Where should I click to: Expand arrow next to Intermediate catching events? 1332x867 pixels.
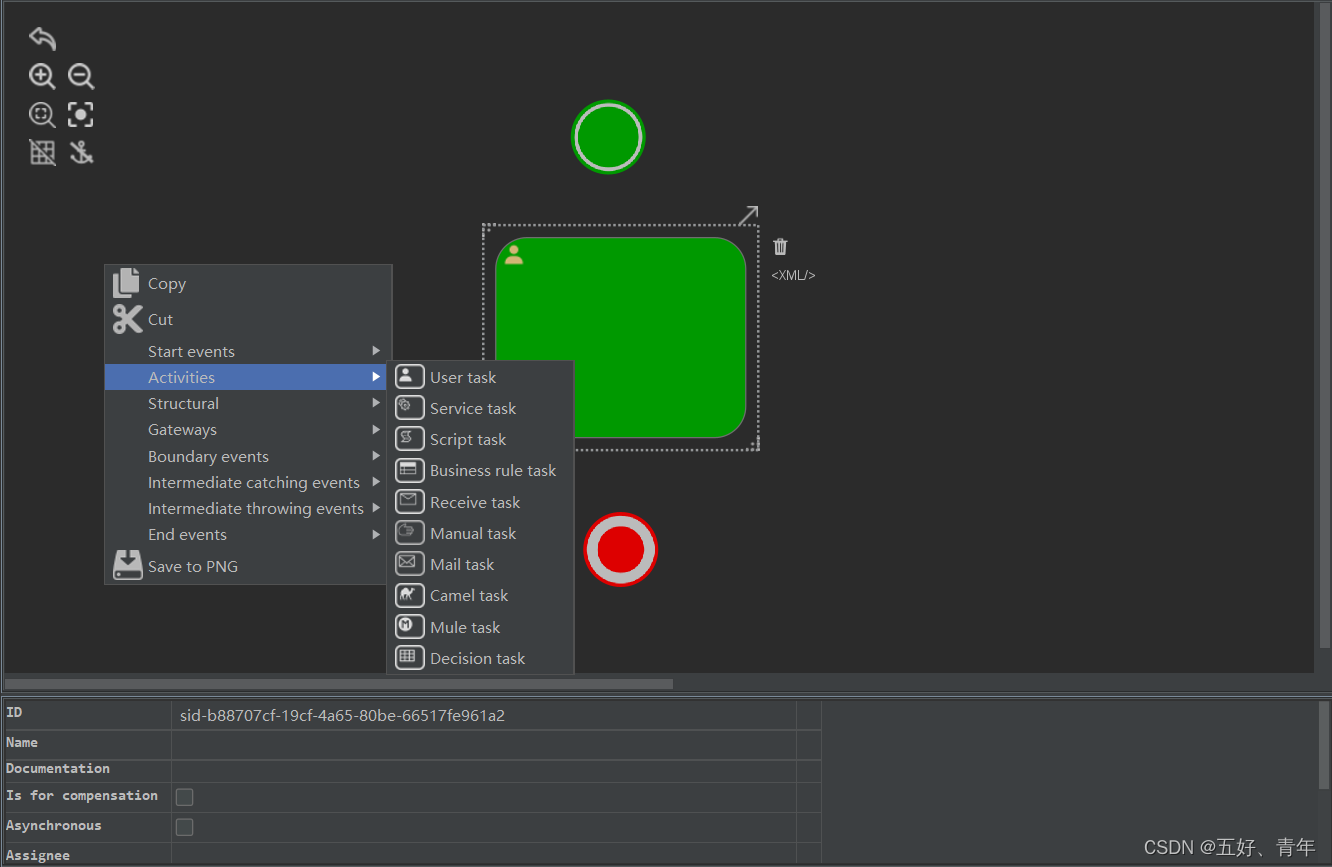point(376,482)
